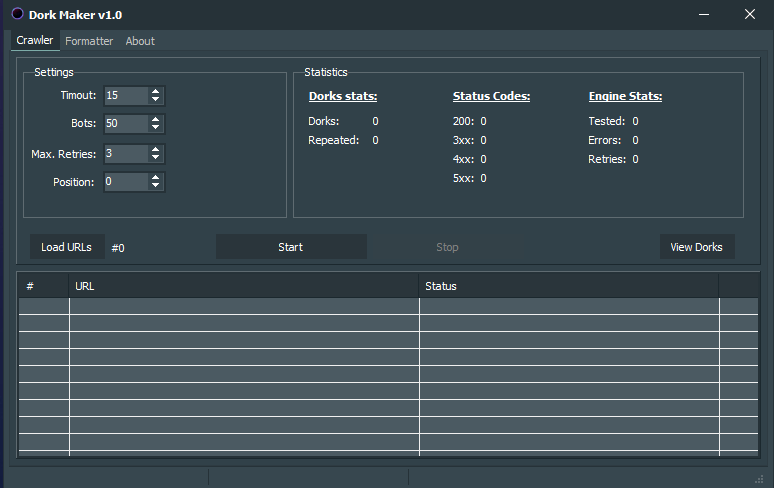Increase Max. Retries with up arrow

(x=155, y=150)
